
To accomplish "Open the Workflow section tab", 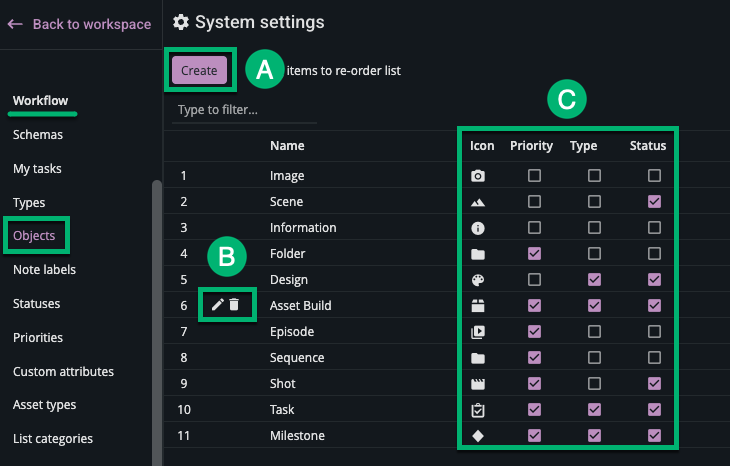I will click(41, 101).
